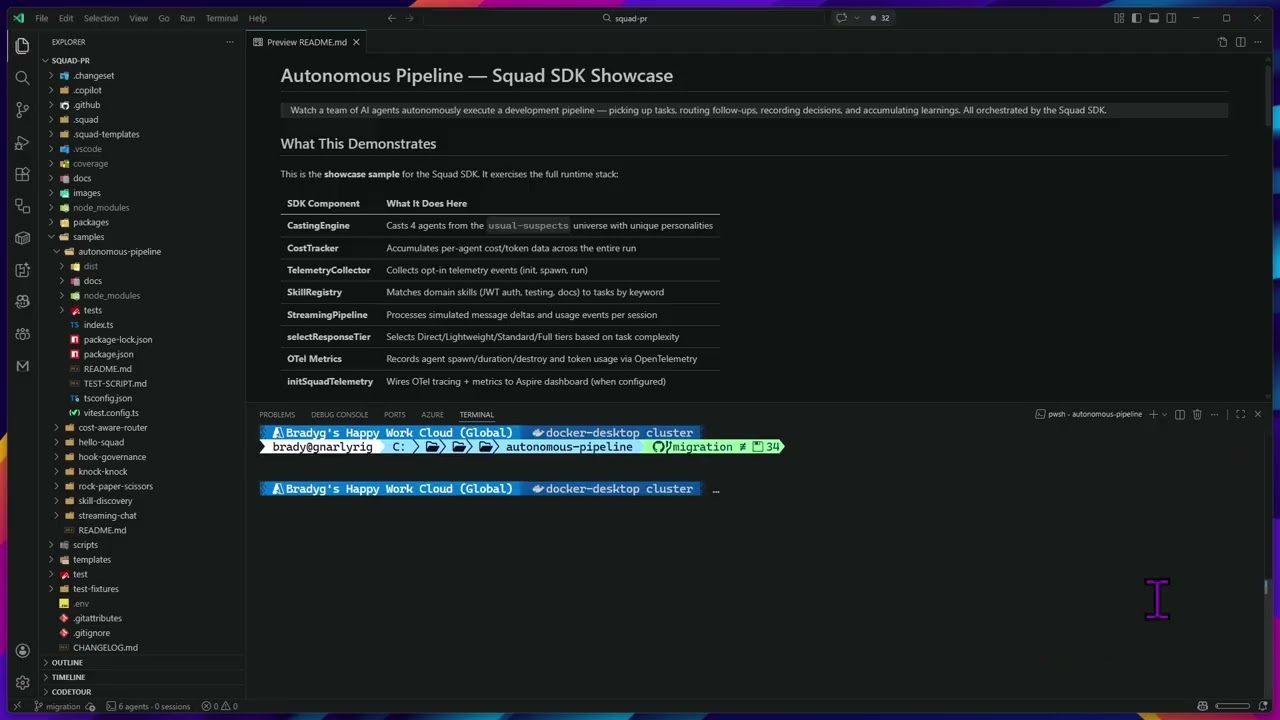
Task: Open the Selection menu
Action: [101, 18]
